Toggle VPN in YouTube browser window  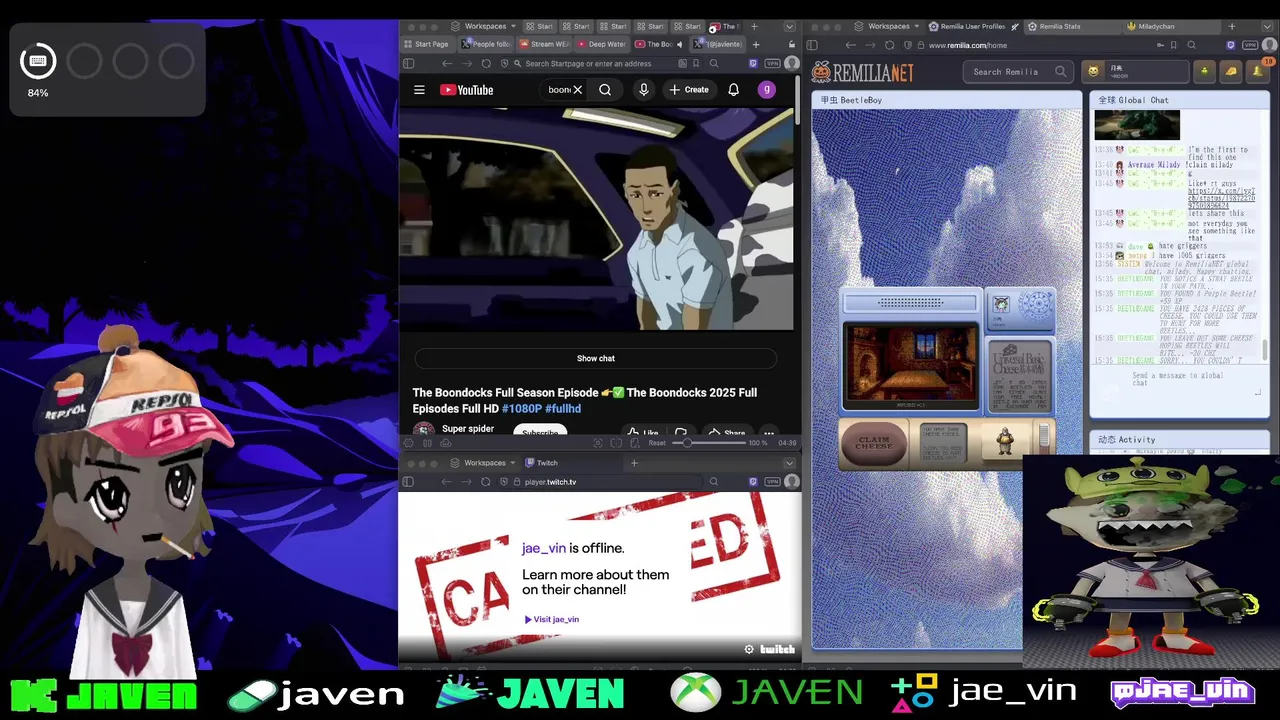(772, 63)
